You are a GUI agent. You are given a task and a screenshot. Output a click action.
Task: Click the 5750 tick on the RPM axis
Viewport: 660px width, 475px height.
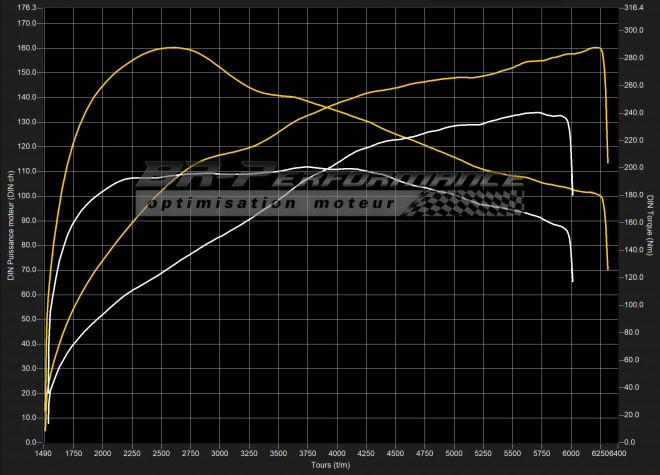tap(542, 453)
